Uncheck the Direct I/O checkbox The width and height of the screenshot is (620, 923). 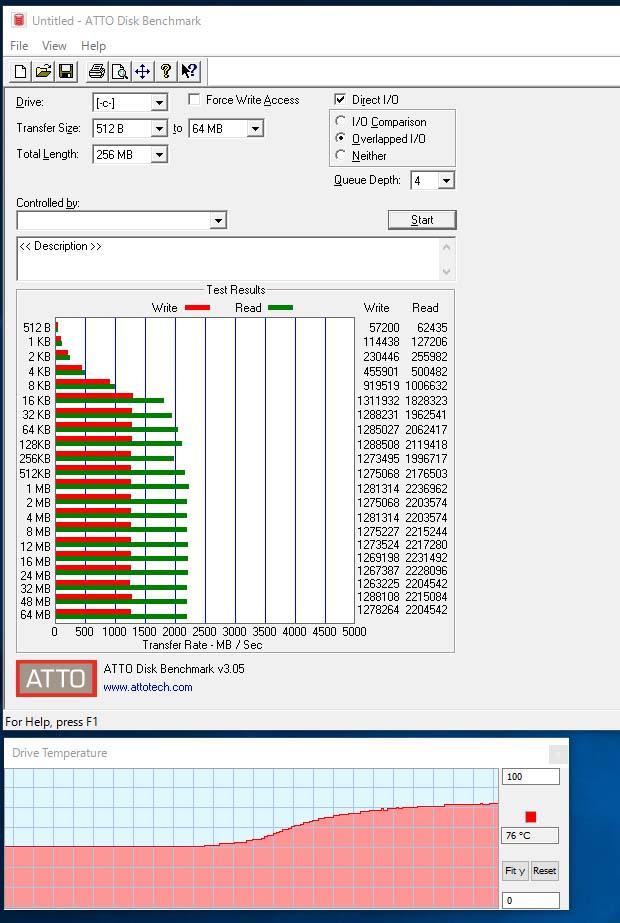[x=340, y=99]
